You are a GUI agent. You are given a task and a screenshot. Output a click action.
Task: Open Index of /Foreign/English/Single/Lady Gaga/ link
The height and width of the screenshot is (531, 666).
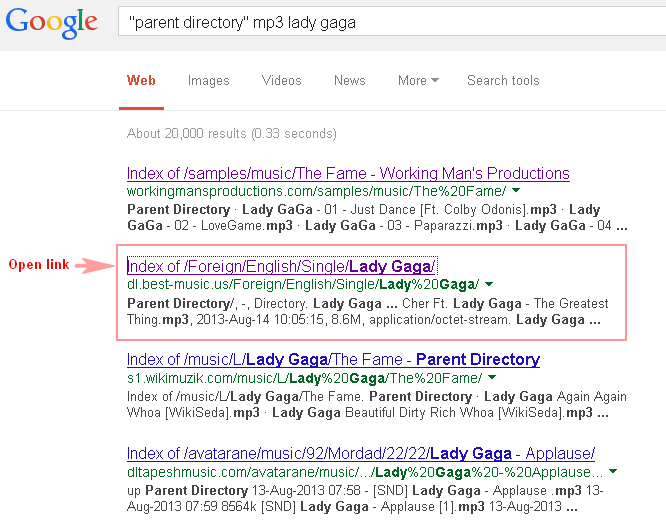tap(281, 266)
